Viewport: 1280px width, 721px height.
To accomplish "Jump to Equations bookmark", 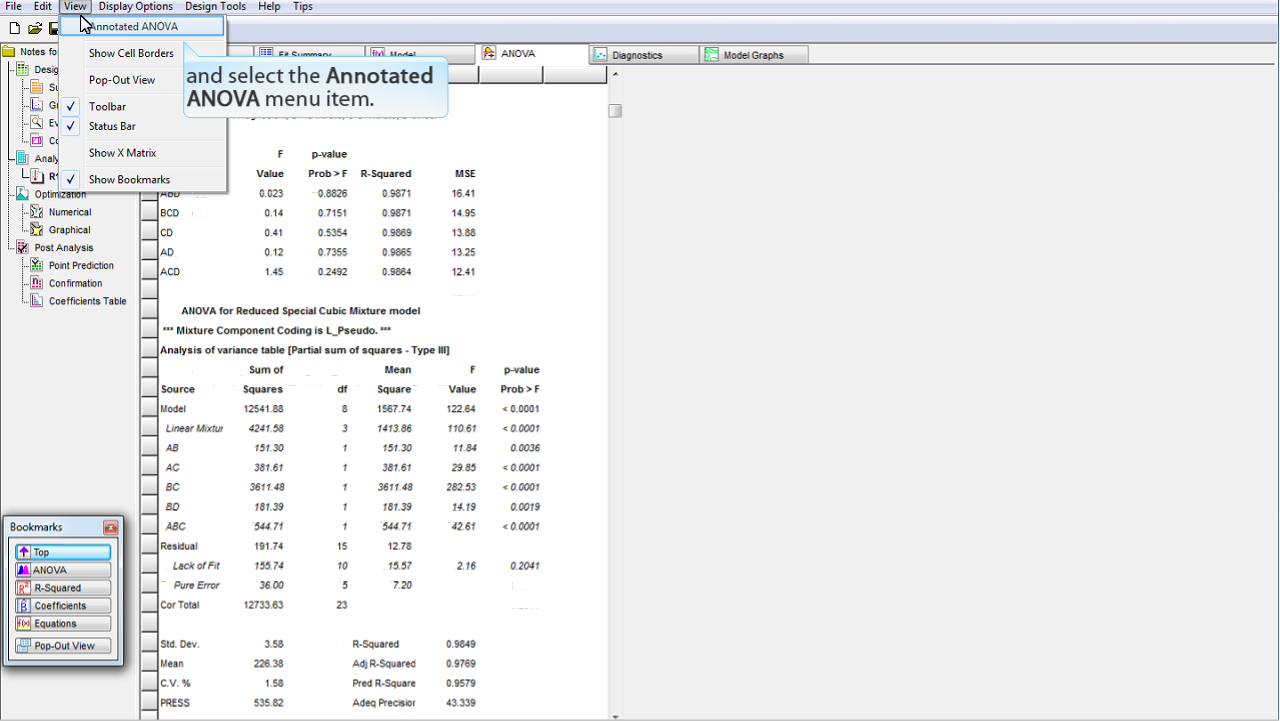I will [x=62, y=624].
